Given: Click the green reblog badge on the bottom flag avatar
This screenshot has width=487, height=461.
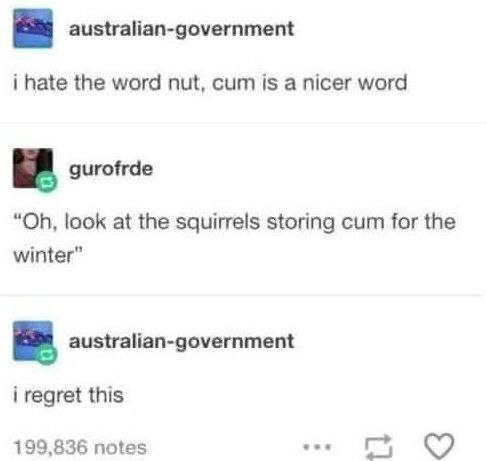Looking at the screenshot, I should point(47,354).
